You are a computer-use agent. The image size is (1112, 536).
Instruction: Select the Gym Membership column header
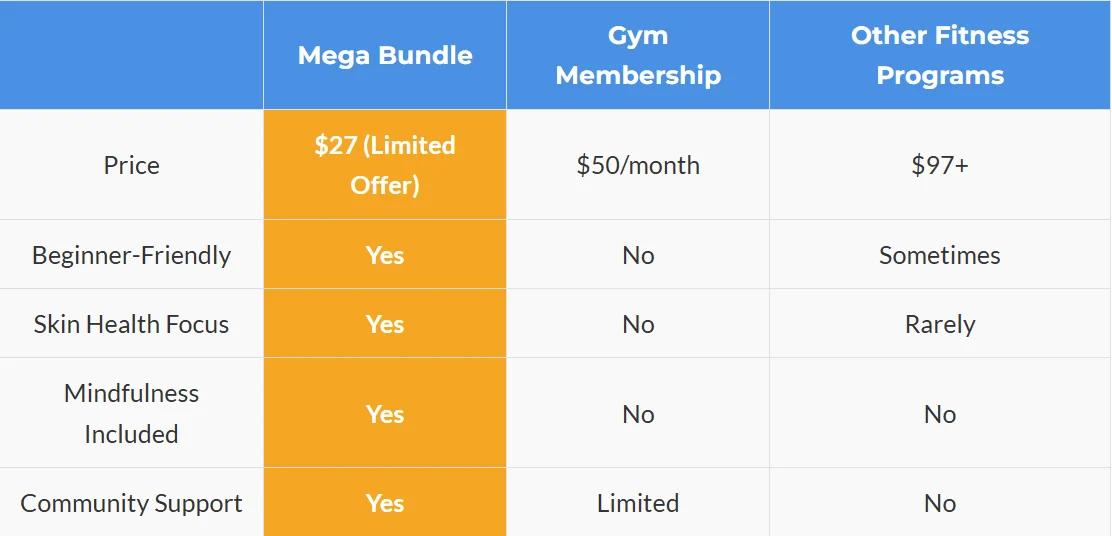pyautogui.click(x=638, y=55)
